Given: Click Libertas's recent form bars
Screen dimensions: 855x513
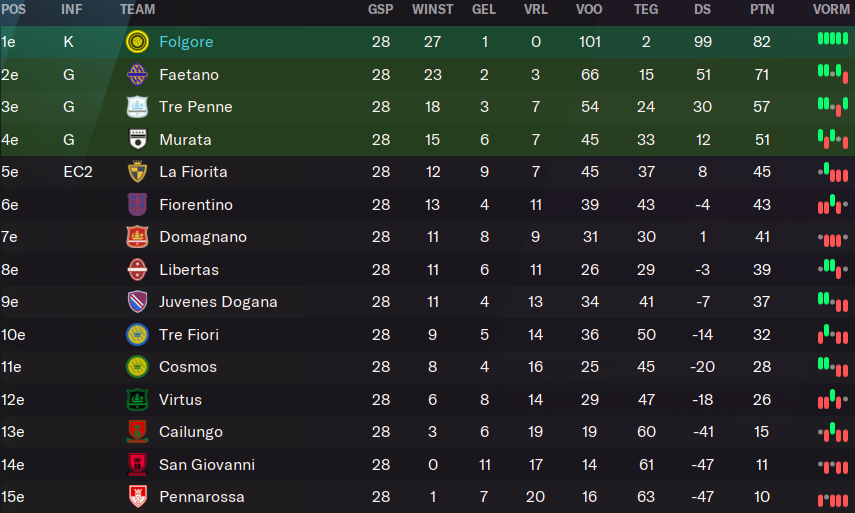Looking at the screenshot, I should coord(833,268).
